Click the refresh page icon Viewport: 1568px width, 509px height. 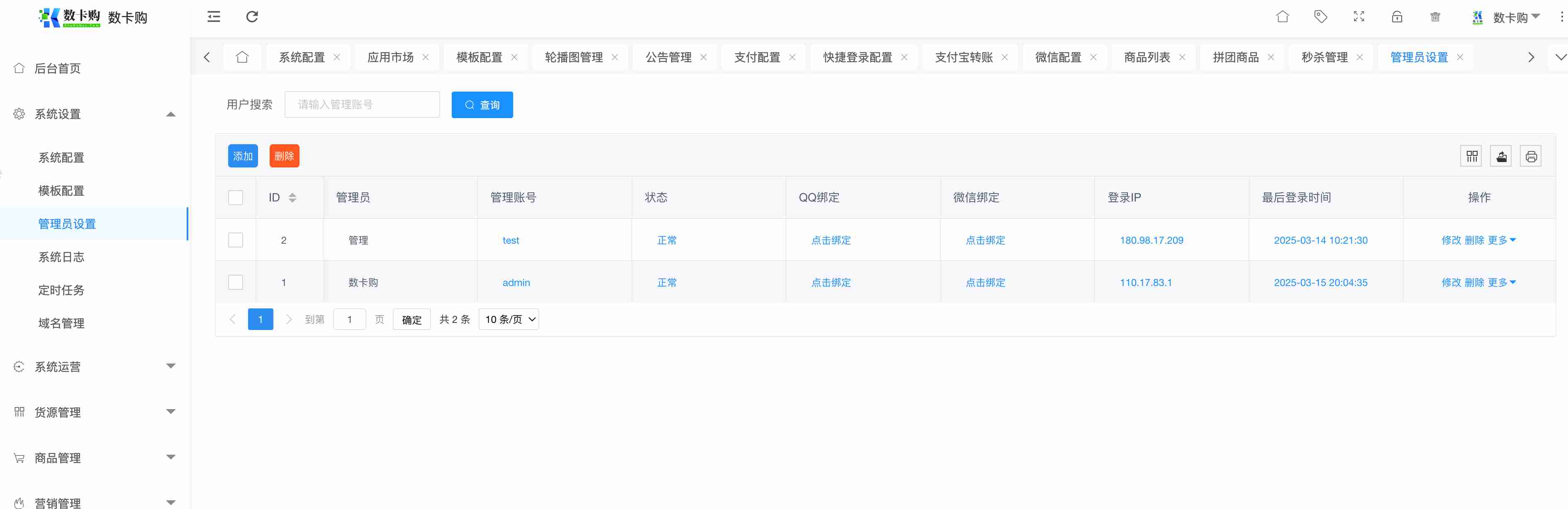[252, 17]
